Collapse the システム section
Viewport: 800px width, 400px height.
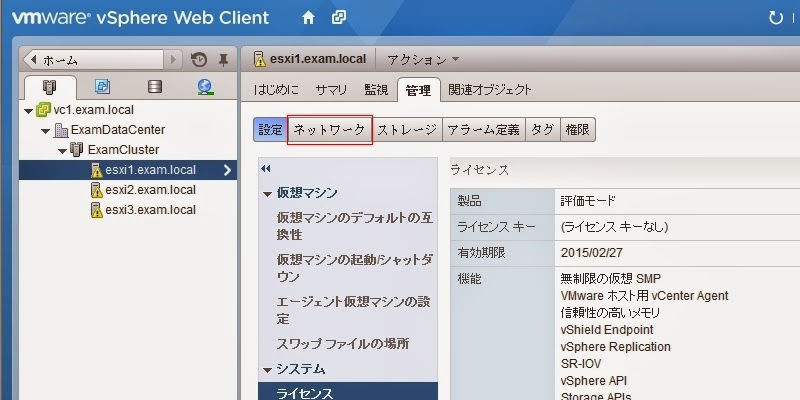[x=267, y=370]
